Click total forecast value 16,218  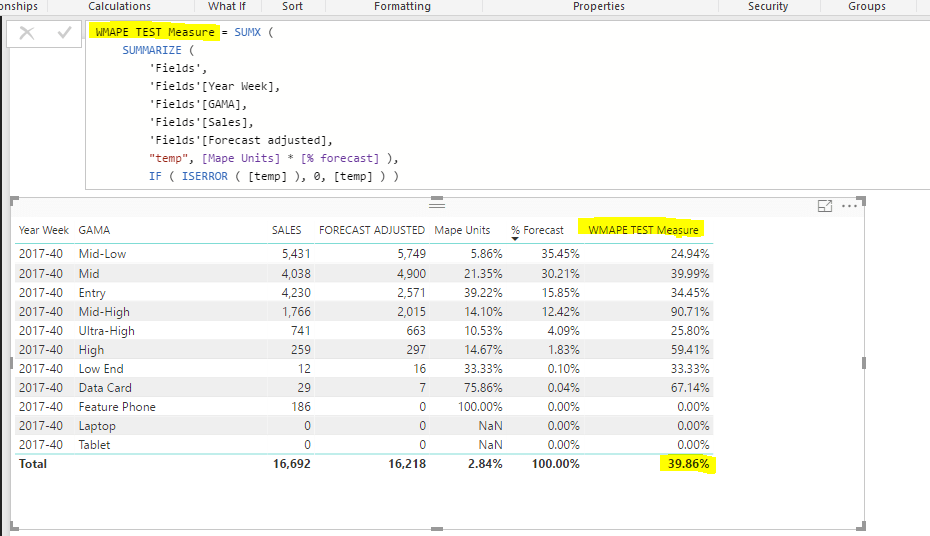click(x=407, y=464)
